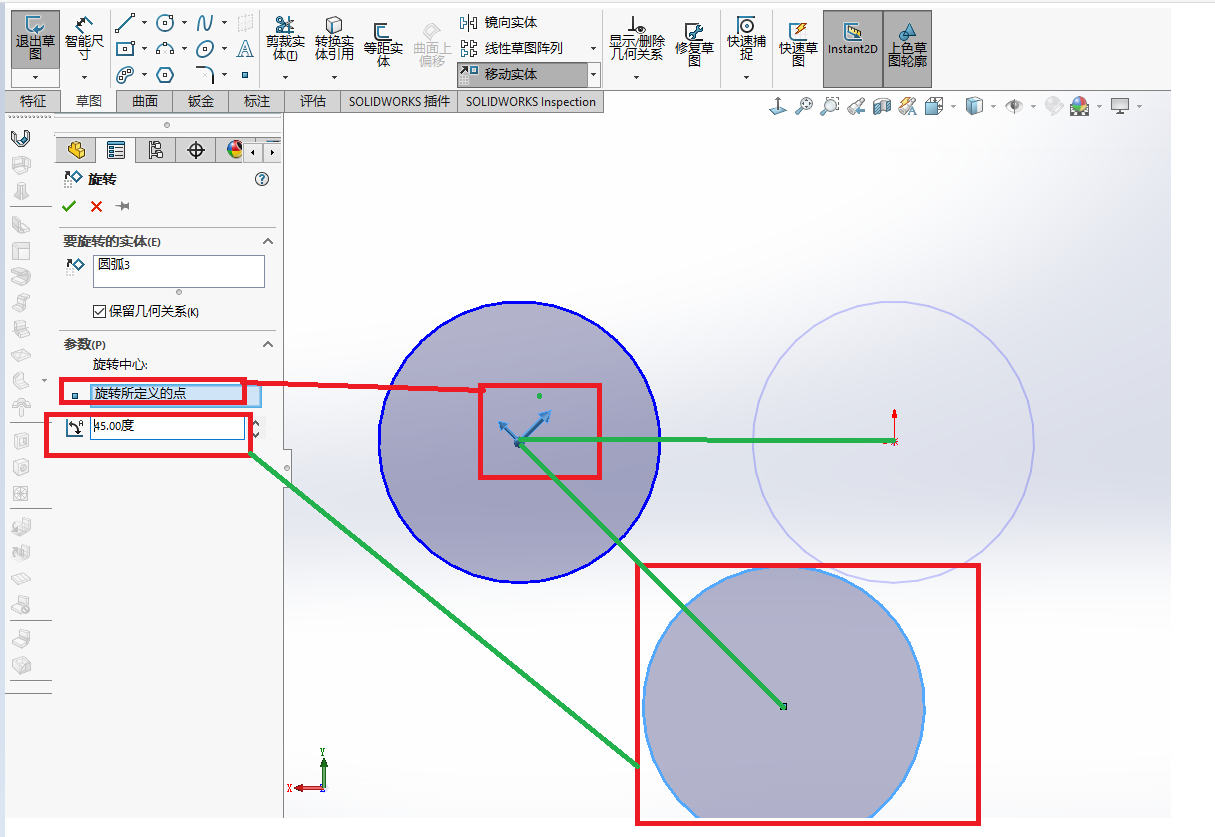Open the SOLIDWORKS Inspection tab
This screenshot has width=1215, height=837.
[530, 101]
